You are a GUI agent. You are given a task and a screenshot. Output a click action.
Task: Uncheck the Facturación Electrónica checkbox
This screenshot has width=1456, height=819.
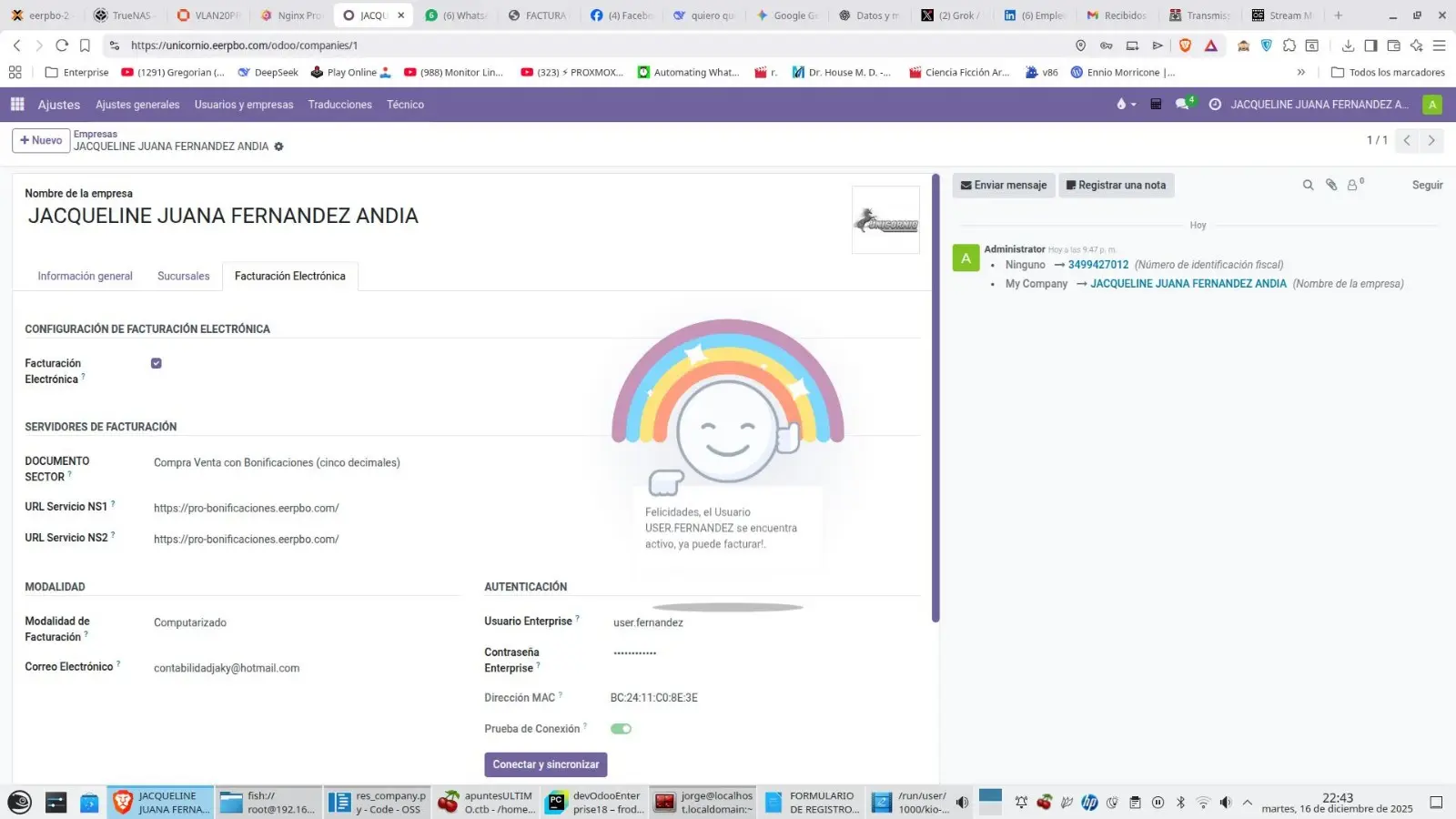click(x=157, y=363)
